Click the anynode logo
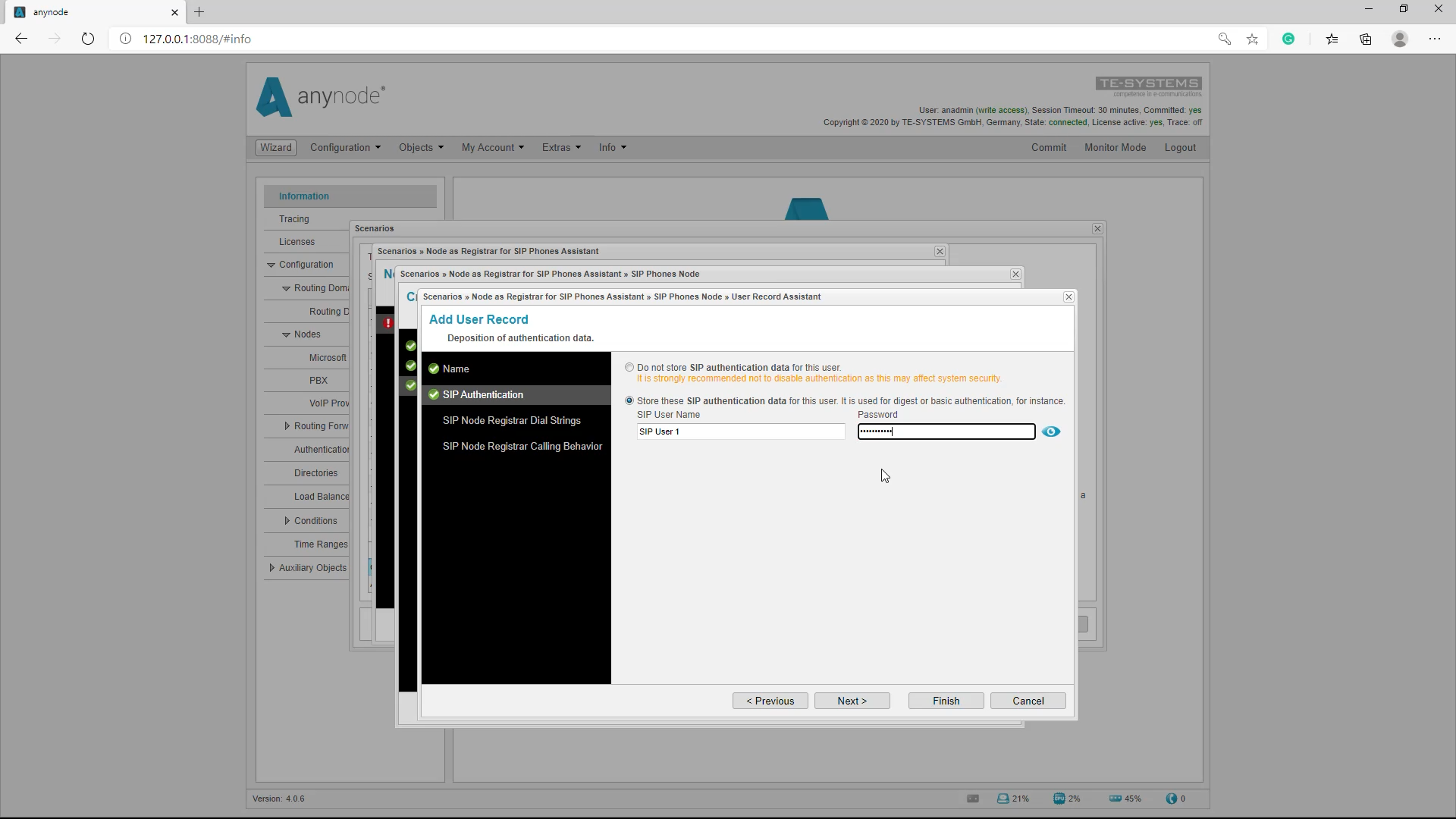Screen dimensions: 1456x819 coord(321,96)
